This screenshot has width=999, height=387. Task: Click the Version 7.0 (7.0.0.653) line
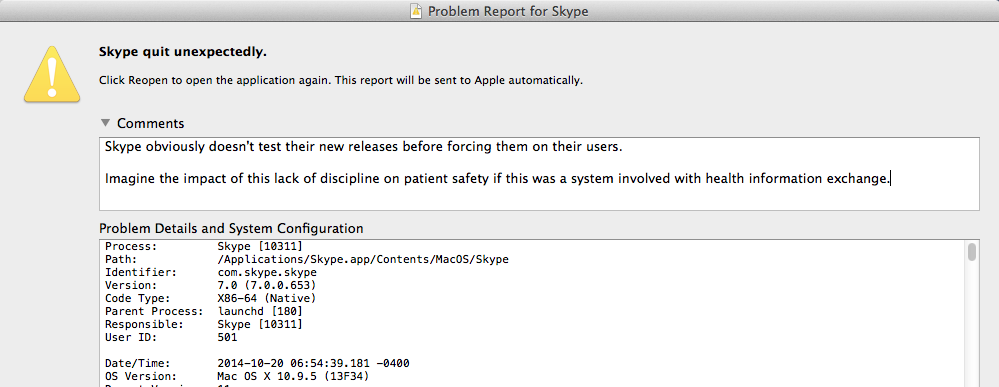pos(210,285)
